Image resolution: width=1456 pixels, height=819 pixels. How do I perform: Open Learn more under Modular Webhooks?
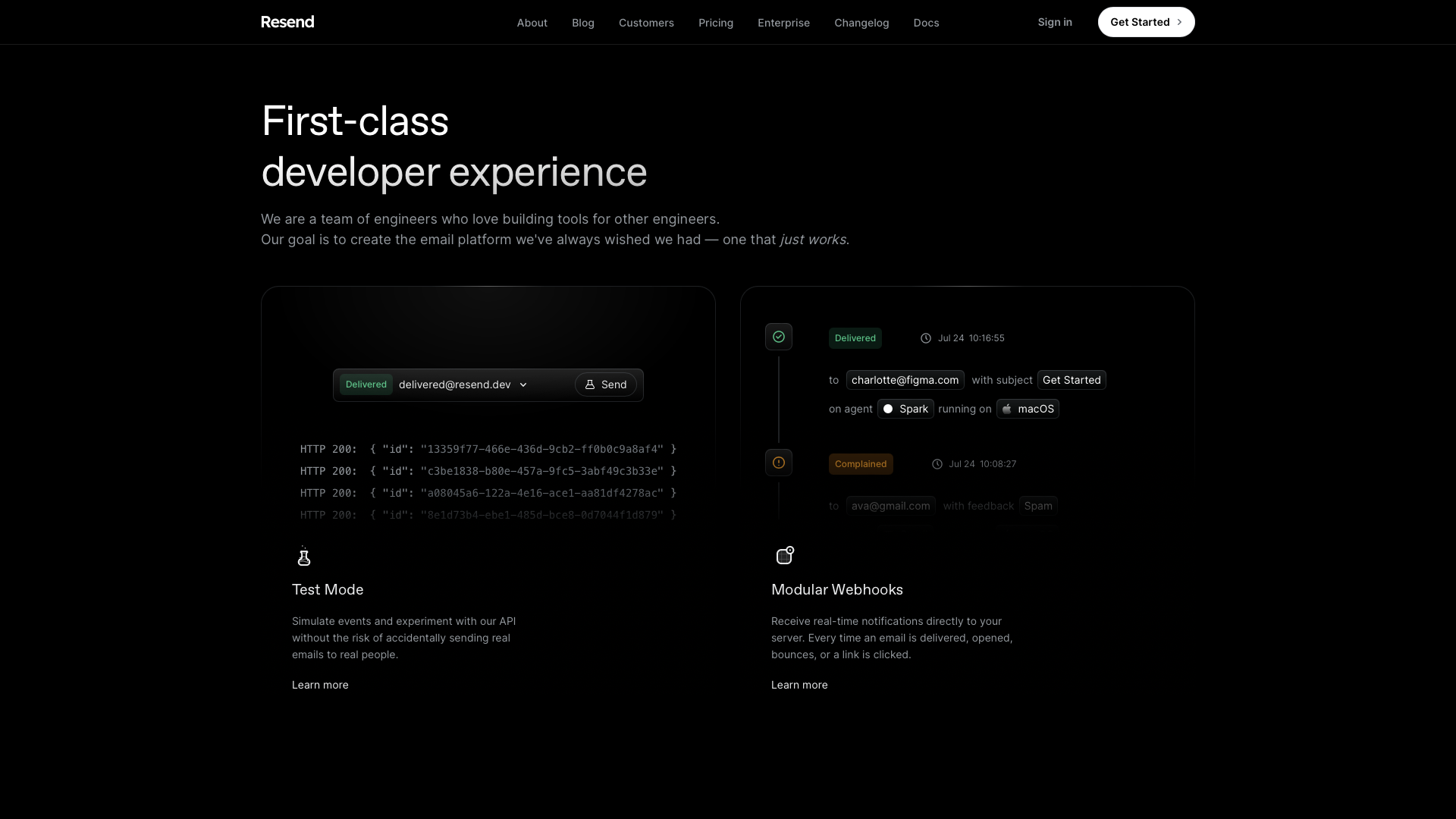click(799, 685)
